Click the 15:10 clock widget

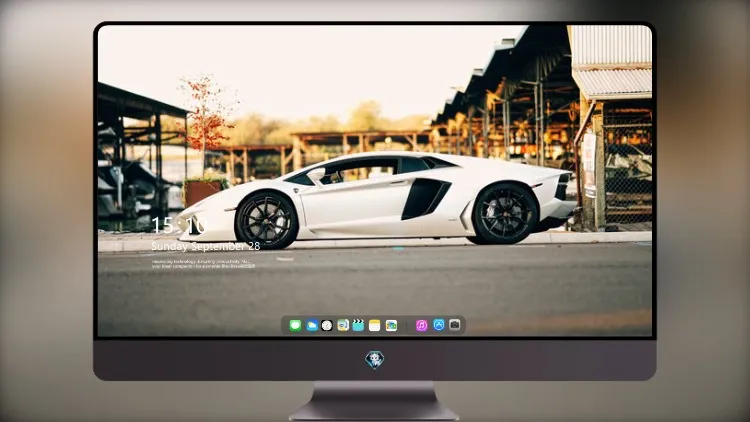coord(179,225)
